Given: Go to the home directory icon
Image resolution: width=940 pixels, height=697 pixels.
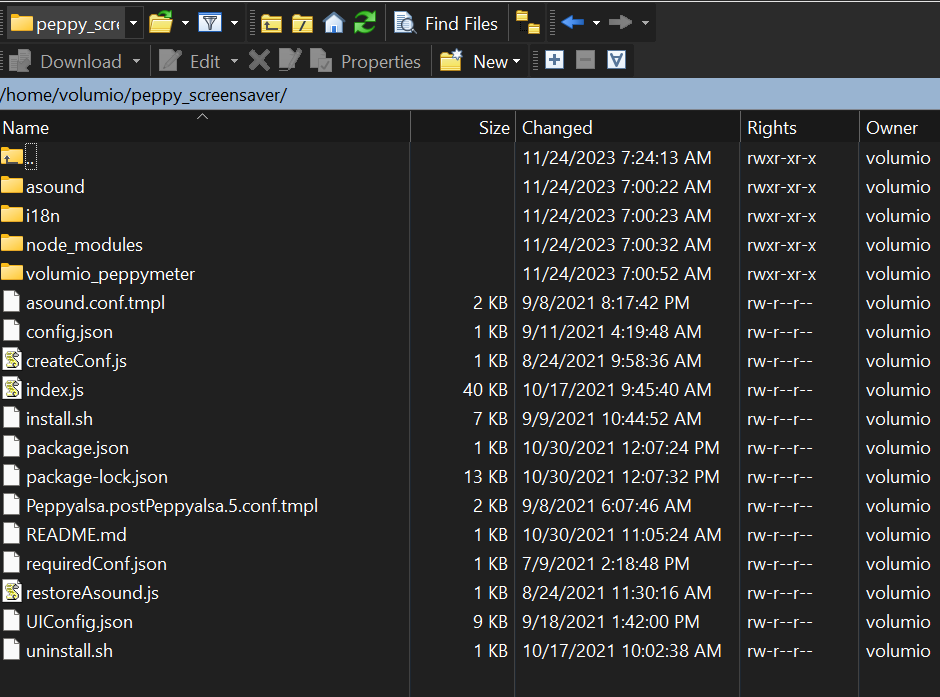Looking at the screenshot, I should point(333,23).
